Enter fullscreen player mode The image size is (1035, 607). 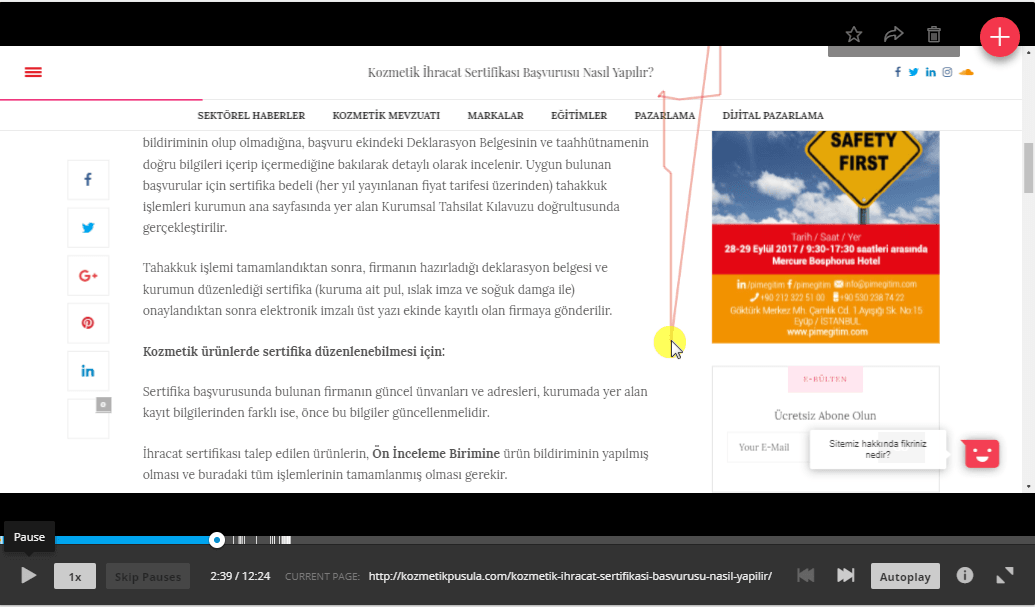click(x=1005, y=575)
